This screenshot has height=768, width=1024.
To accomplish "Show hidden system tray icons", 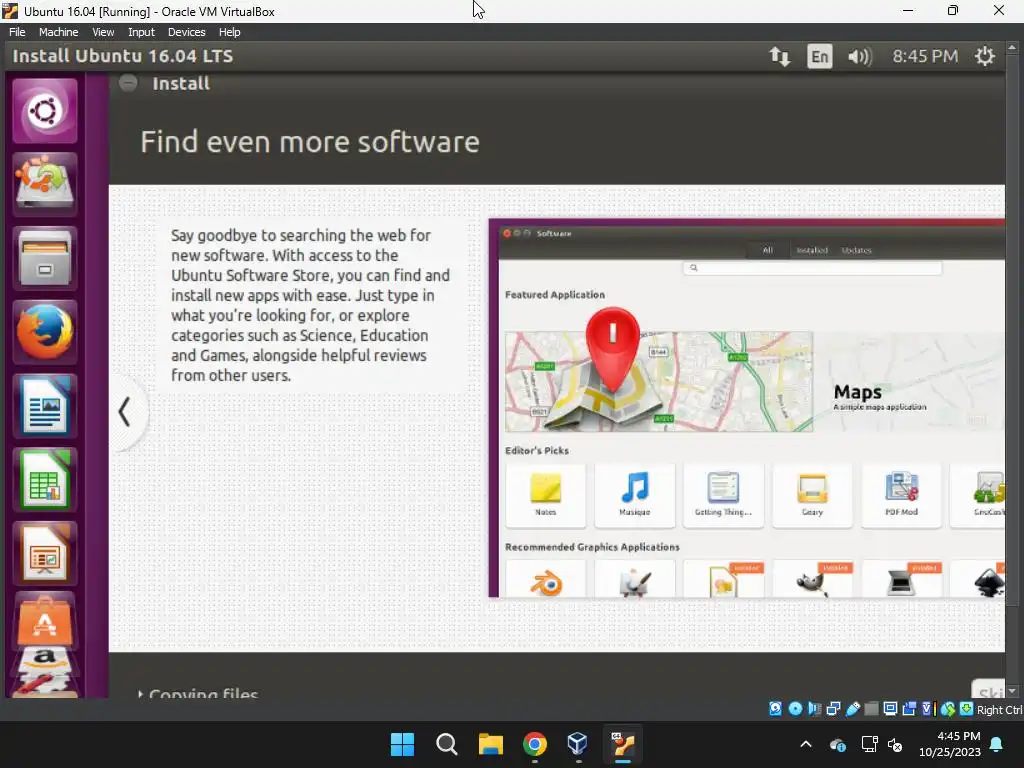I will click(x=806, y=744).
